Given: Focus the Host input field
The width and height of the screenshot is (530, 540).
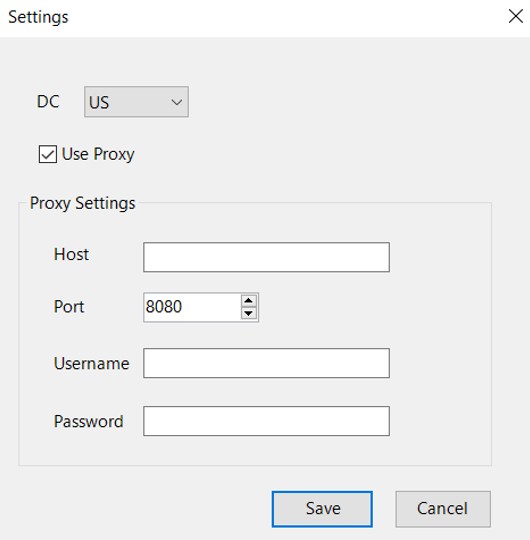Looking at the screenshot, I should coord(267,257).
